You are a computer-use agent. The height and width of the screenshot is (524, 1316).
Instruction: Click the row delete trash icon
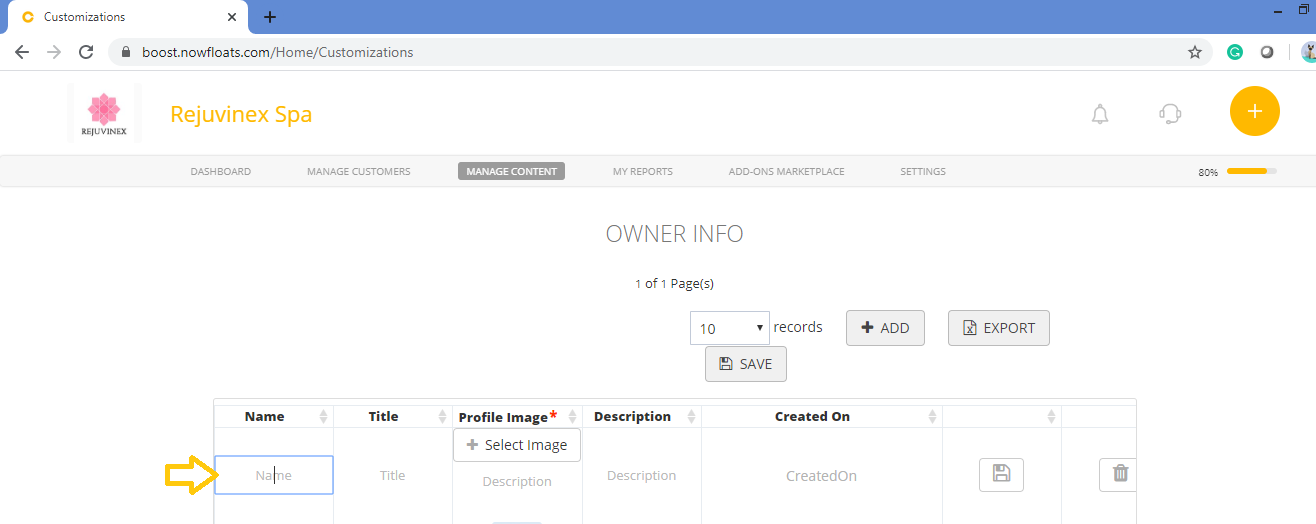(1119, 474)
